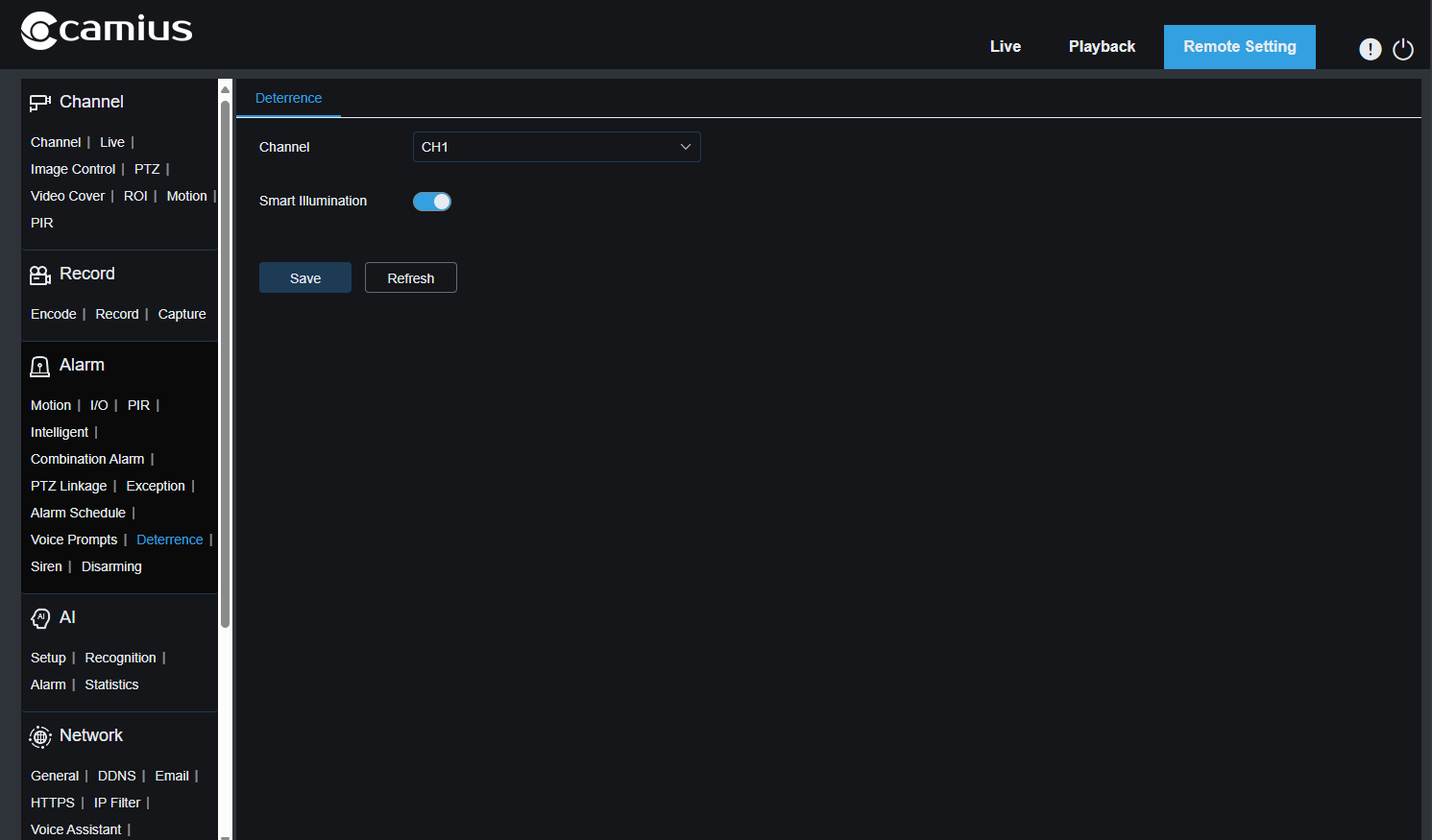
Task: Refresh the current settings
Action: [410, 277]
